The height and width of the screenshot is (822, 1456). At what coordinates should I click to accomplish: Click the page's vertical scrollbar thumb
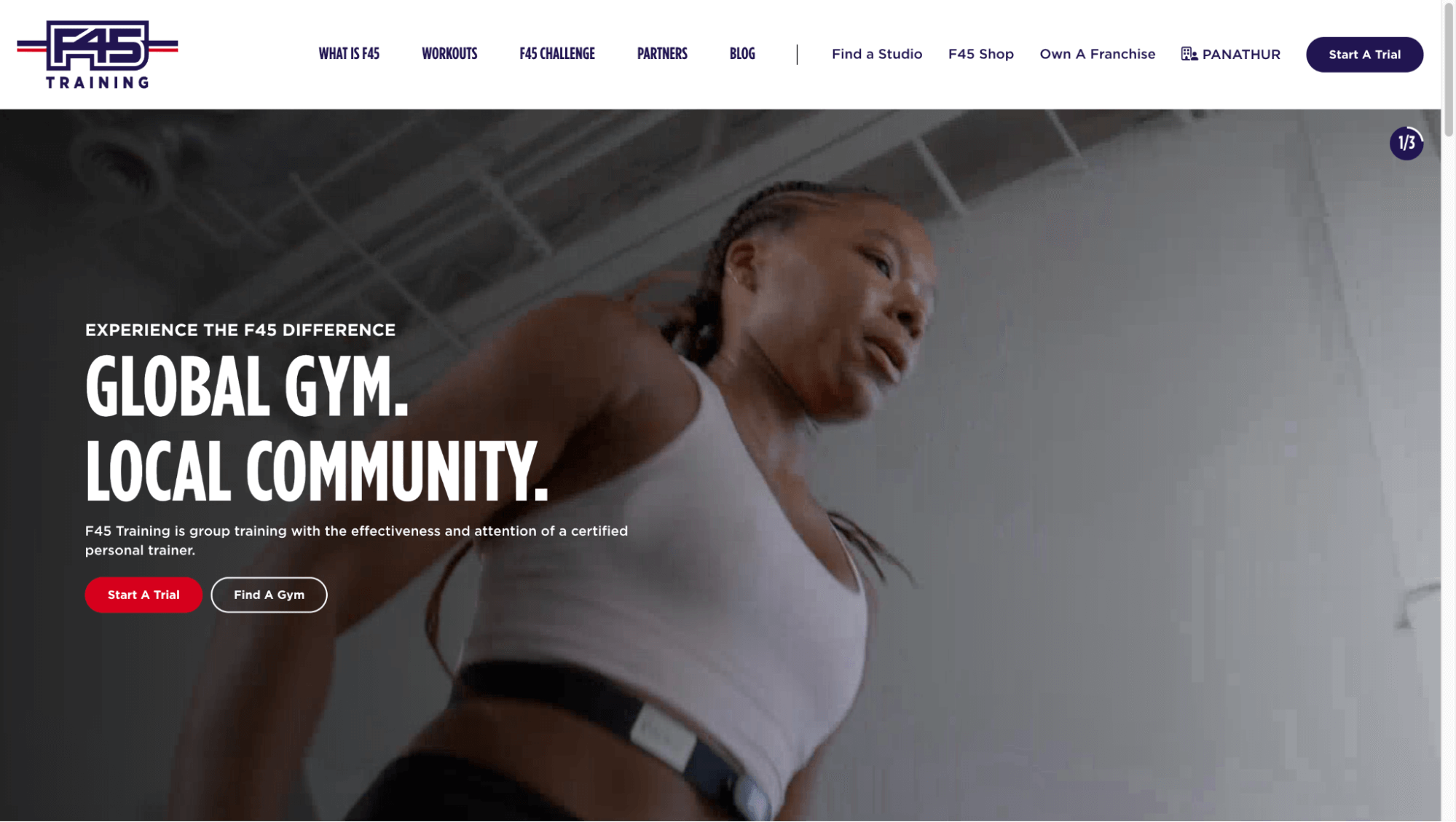[x=1449, y=69]
